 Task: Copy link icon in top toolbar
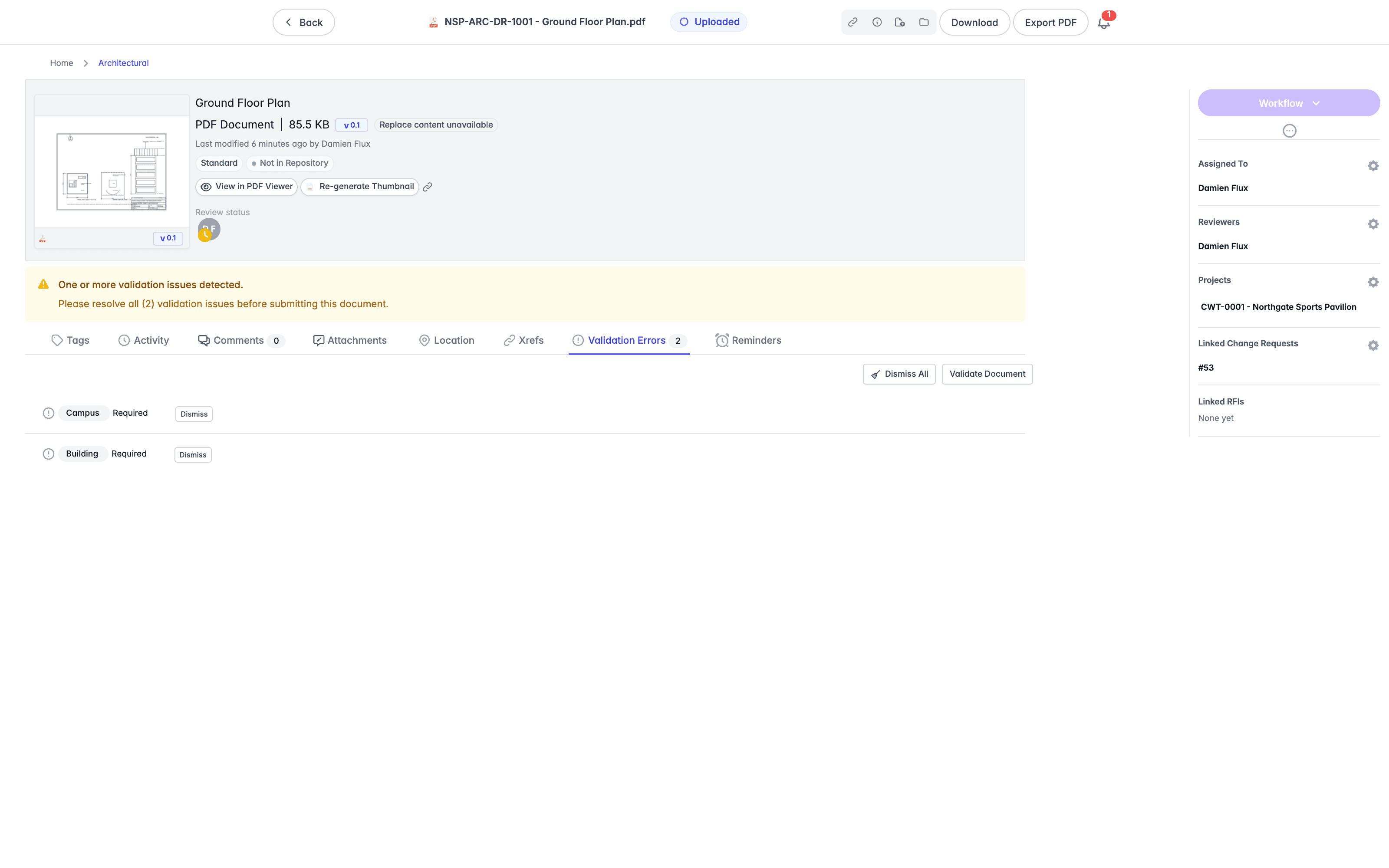(x=853, y=23)
